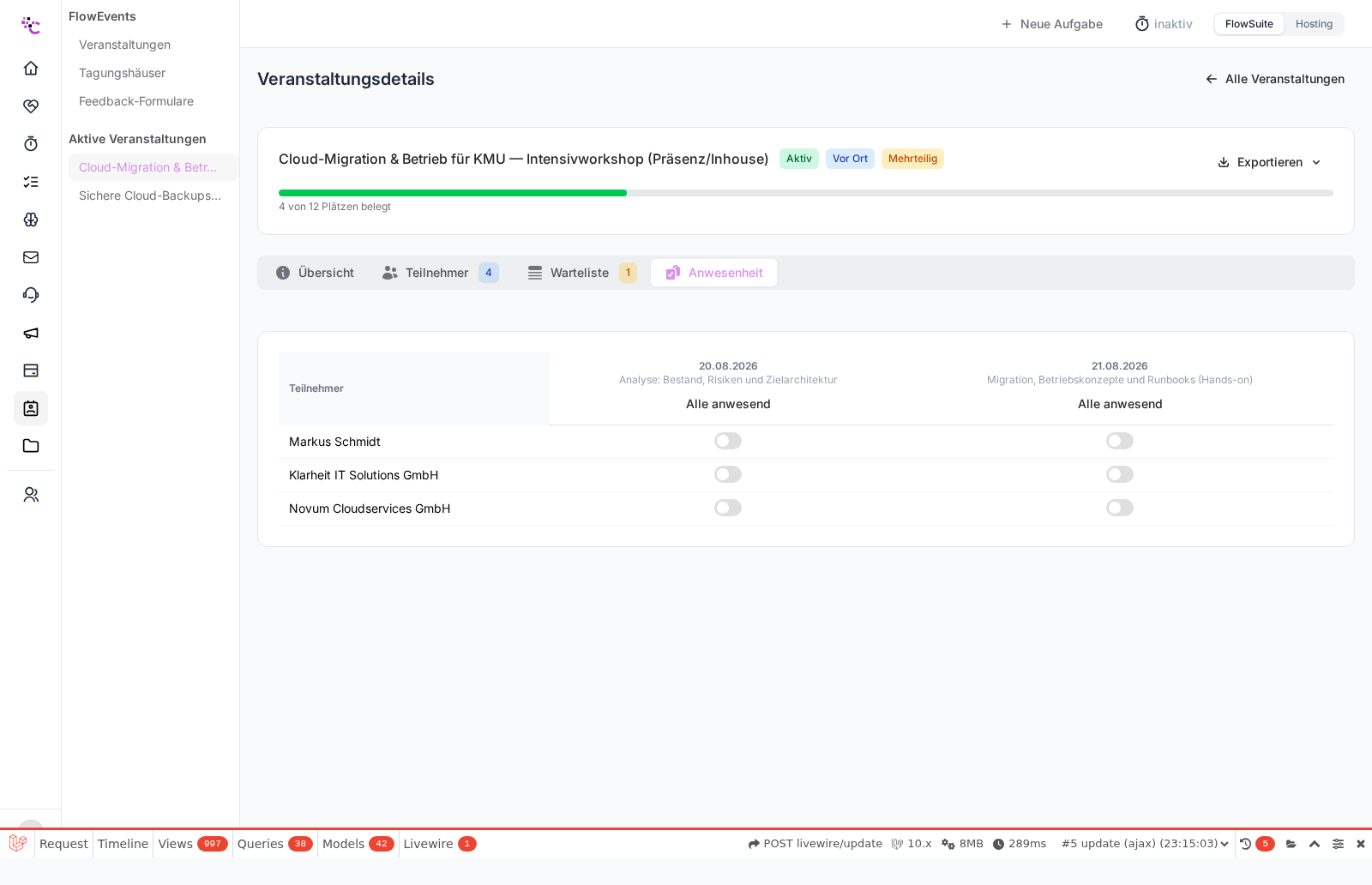
Task: Toggle Klarheit IT Solutions attendance for 21.08.2026
Action: tap(1120, 474)
